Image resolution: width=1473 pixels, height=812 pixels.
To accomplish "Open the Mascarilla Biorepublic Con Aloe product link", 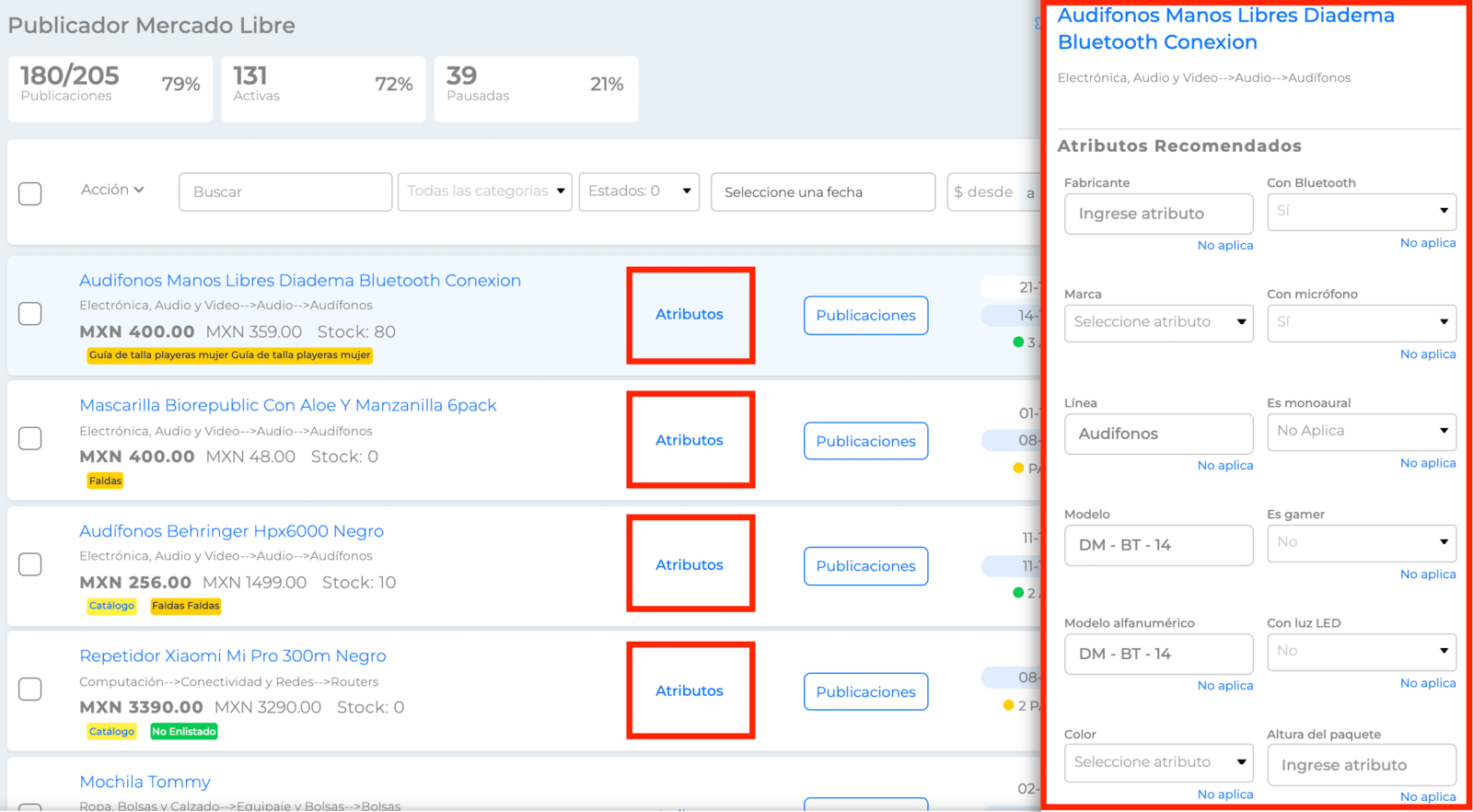I will tap(287, 405).
